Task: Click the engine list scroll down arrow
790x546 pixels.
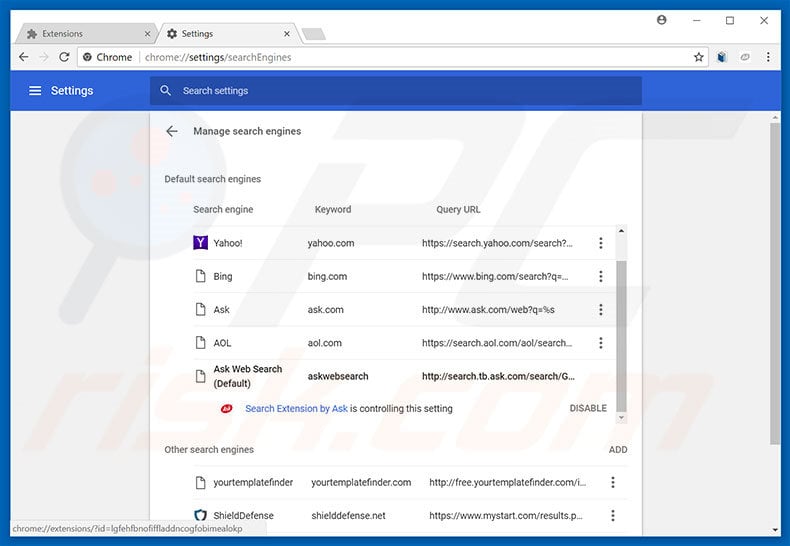Action: click(621, 418)
